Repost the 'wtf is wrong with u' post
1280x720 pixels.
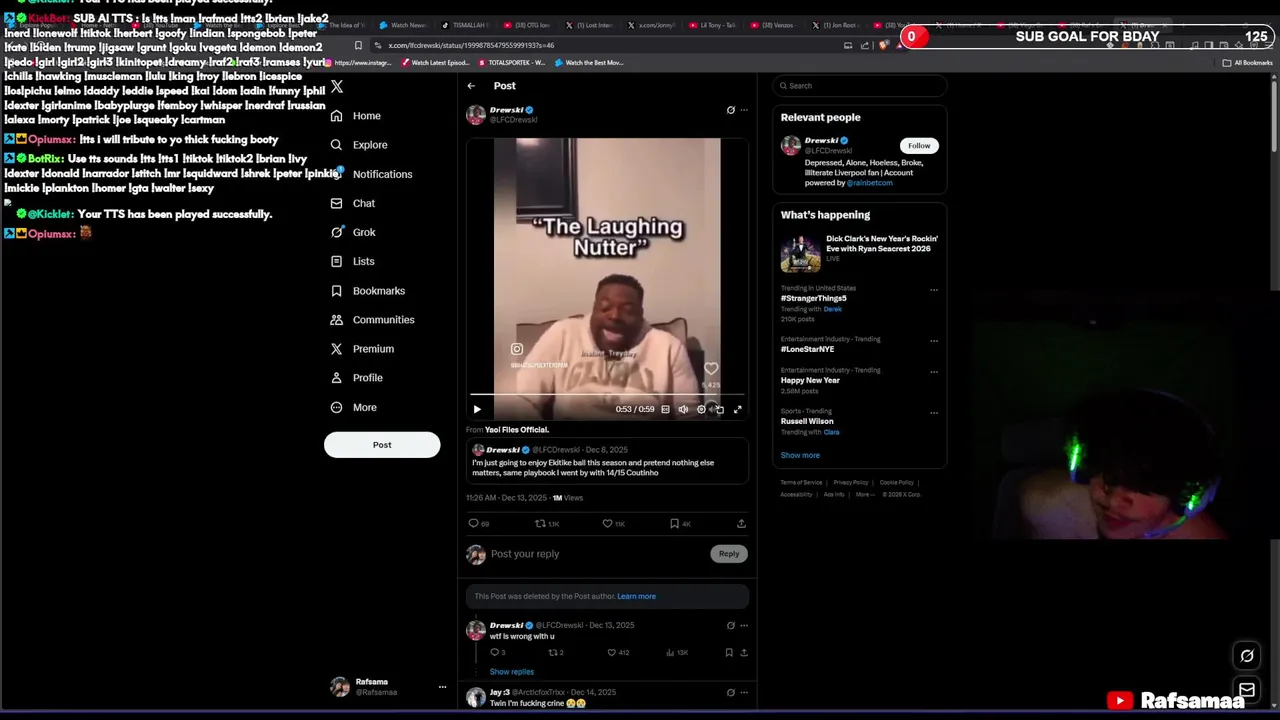click(556, 653)
